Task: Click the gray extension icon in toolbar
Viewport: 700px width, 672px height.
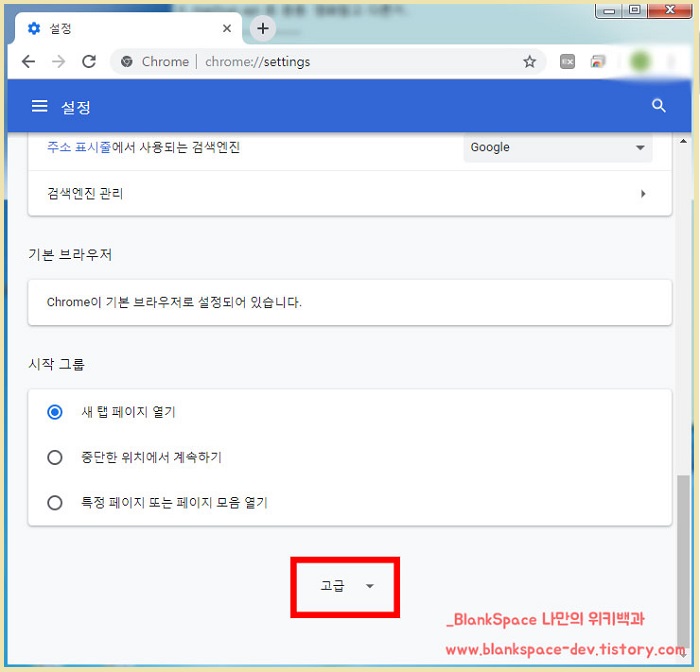Action: pos(567,62)
